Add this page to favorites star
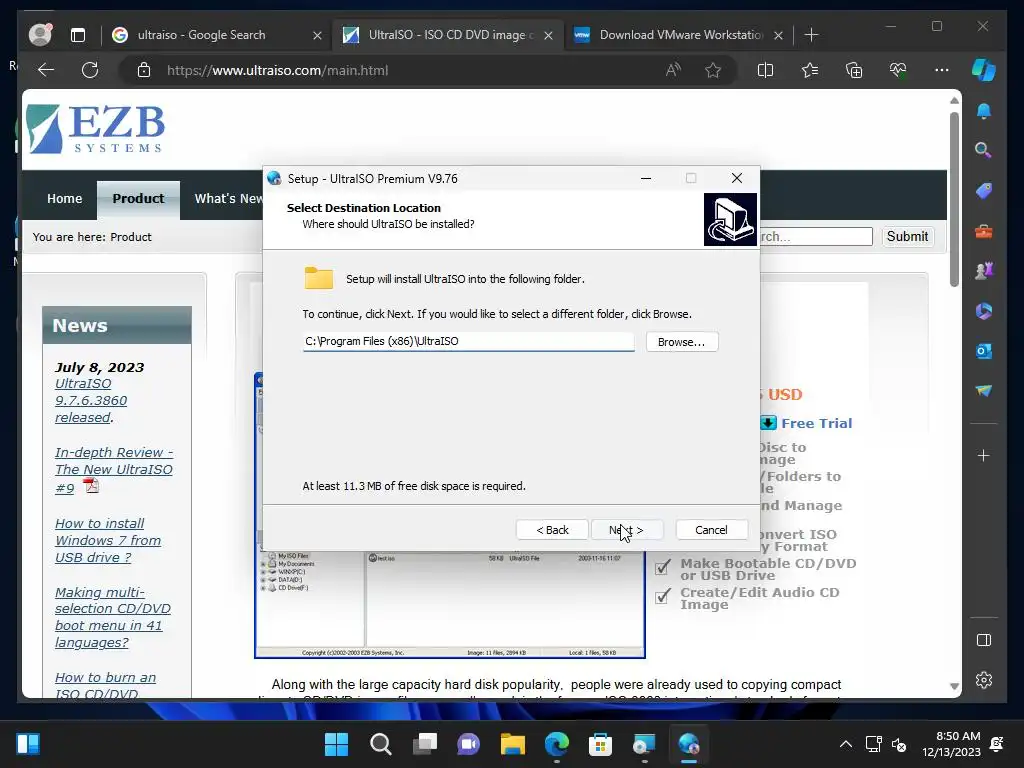 coord(713,70)
